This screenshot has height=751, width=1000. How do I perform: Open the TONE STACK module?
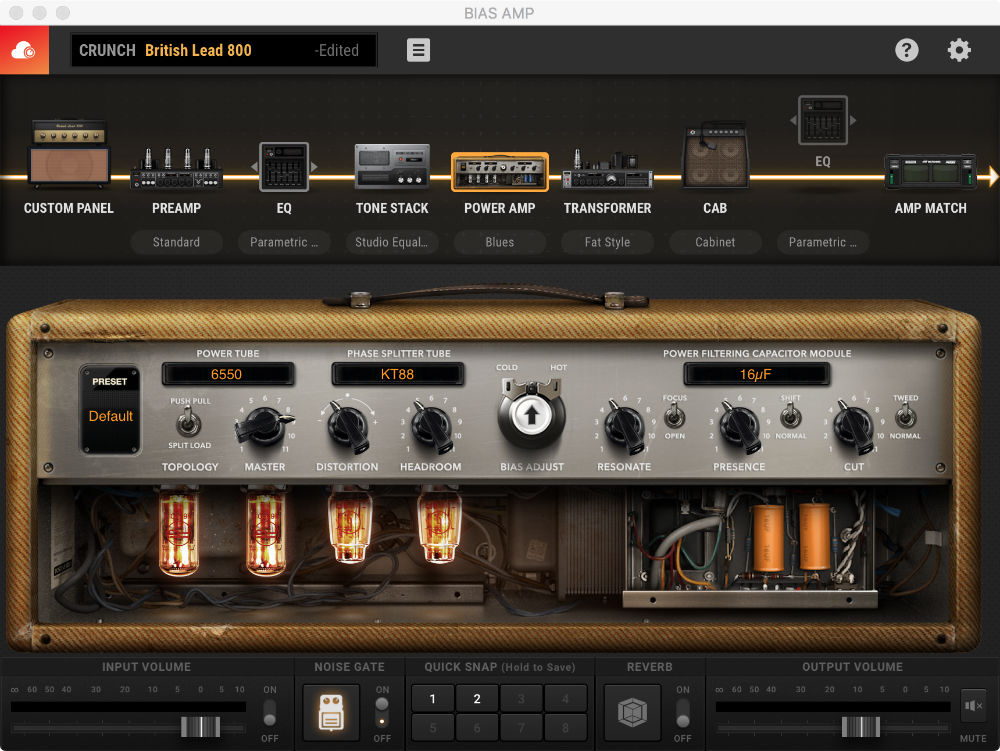(x=392, y=165)
